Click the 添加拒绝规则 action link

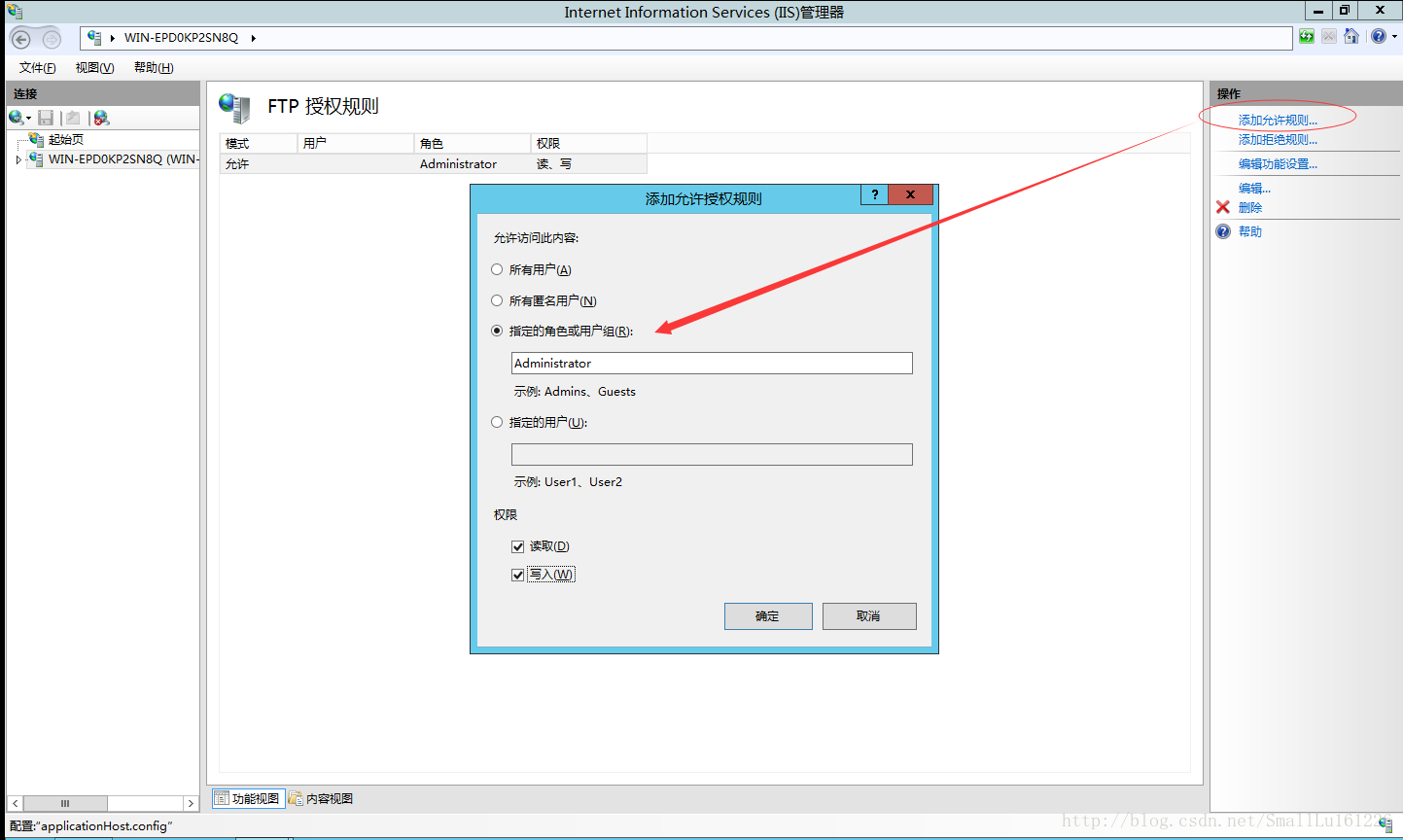(1278, 140)
